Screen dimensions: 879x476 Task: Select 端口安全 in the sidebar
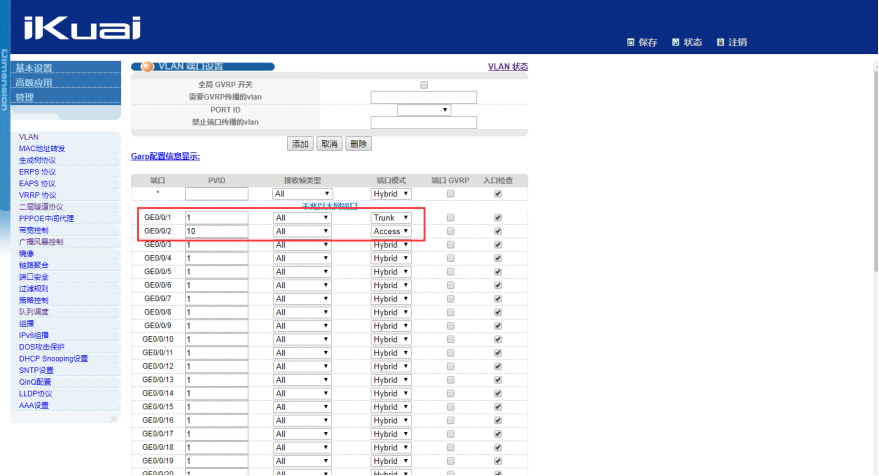tap(34, 277)
